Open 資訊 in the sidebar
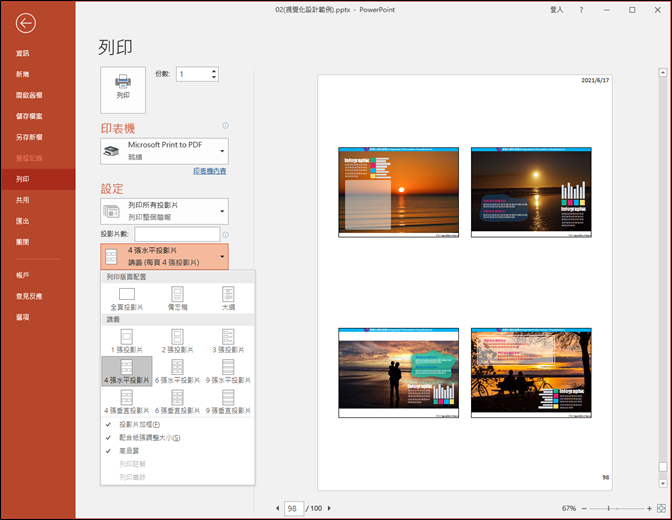The image size is (672, 520). click(x=38, y=53)
